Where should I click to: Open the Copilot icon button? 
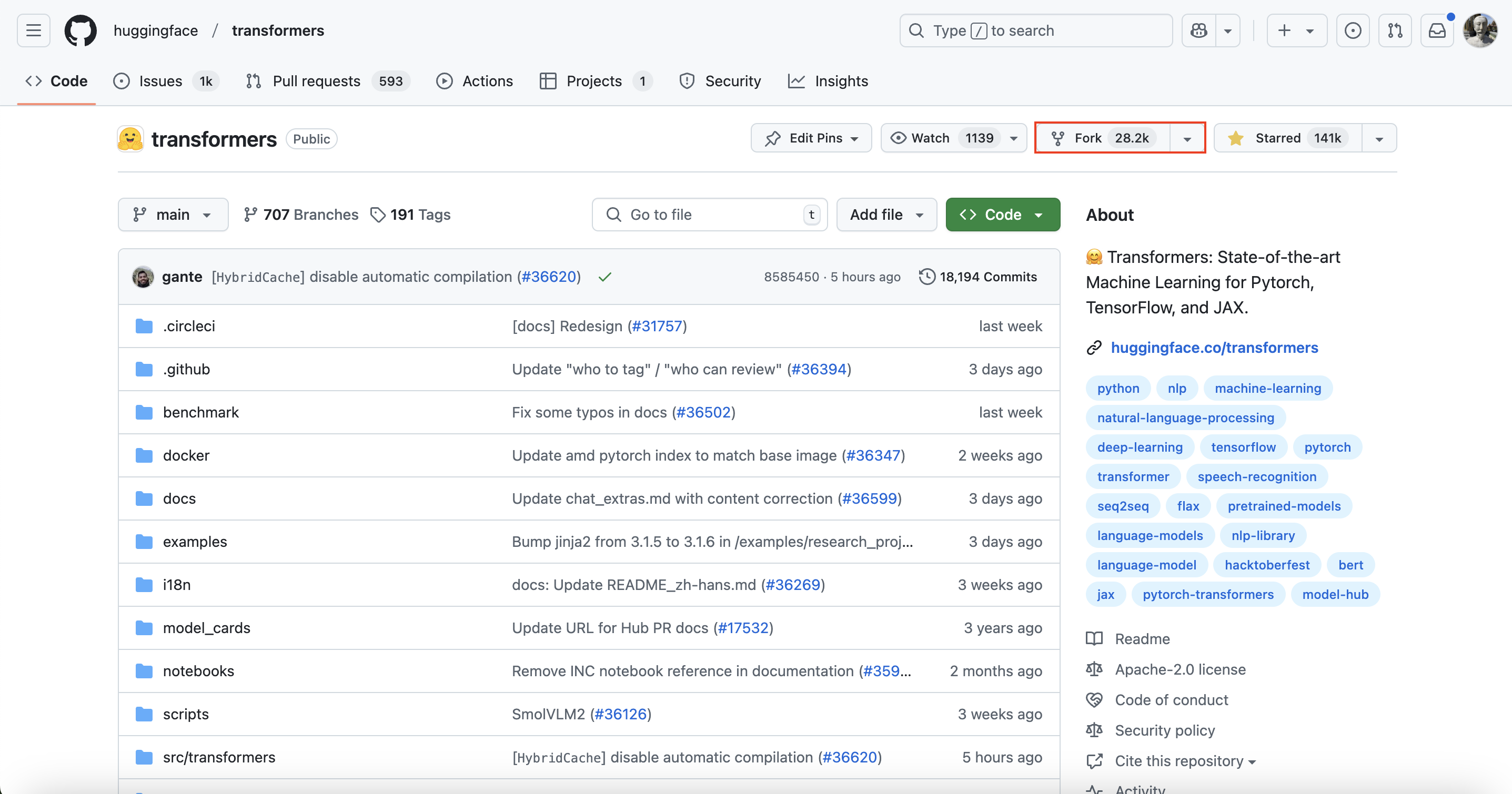(1198, 30)
